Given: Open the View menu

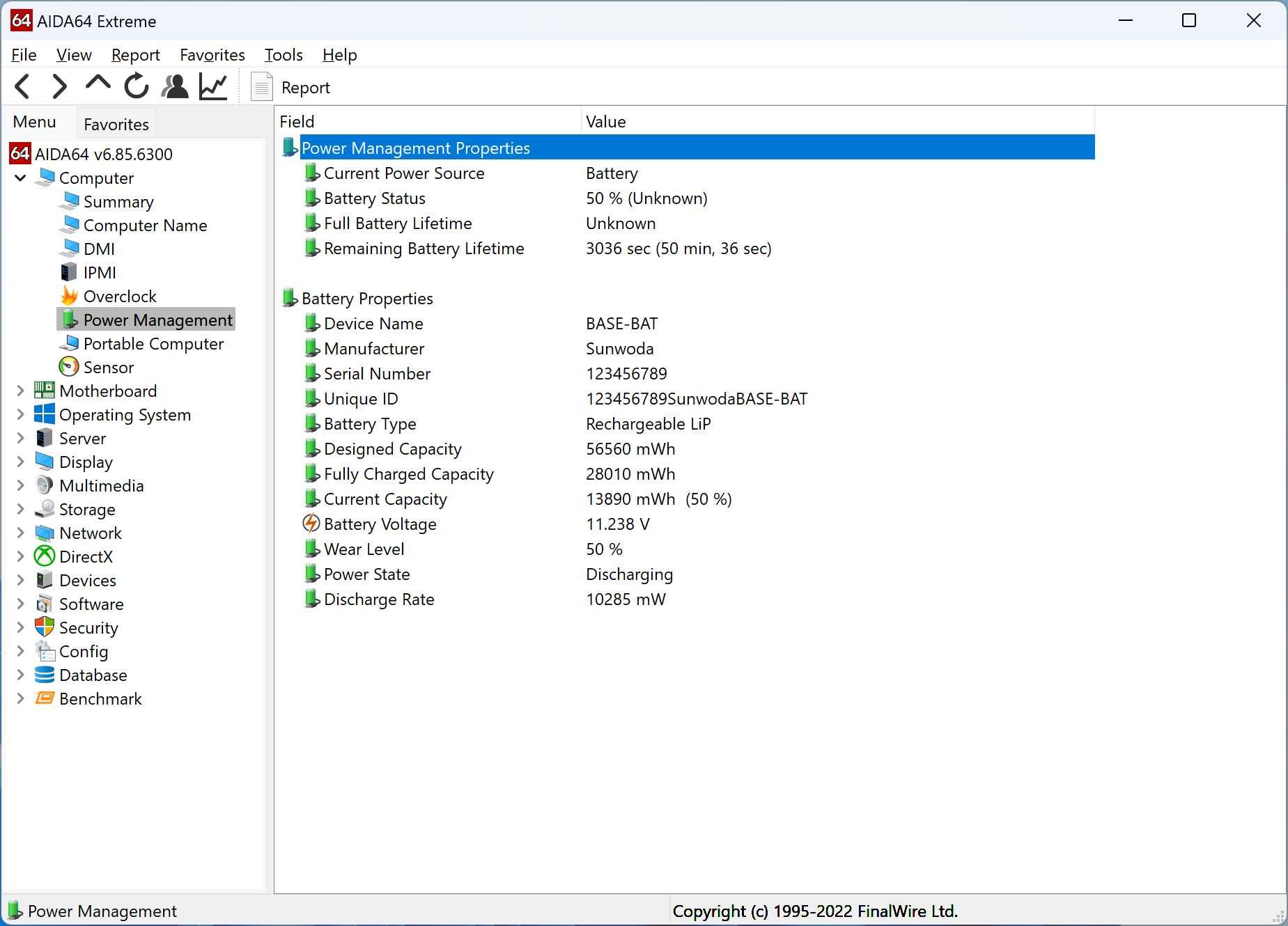Looking at the screenshot, I should (74, 54).
